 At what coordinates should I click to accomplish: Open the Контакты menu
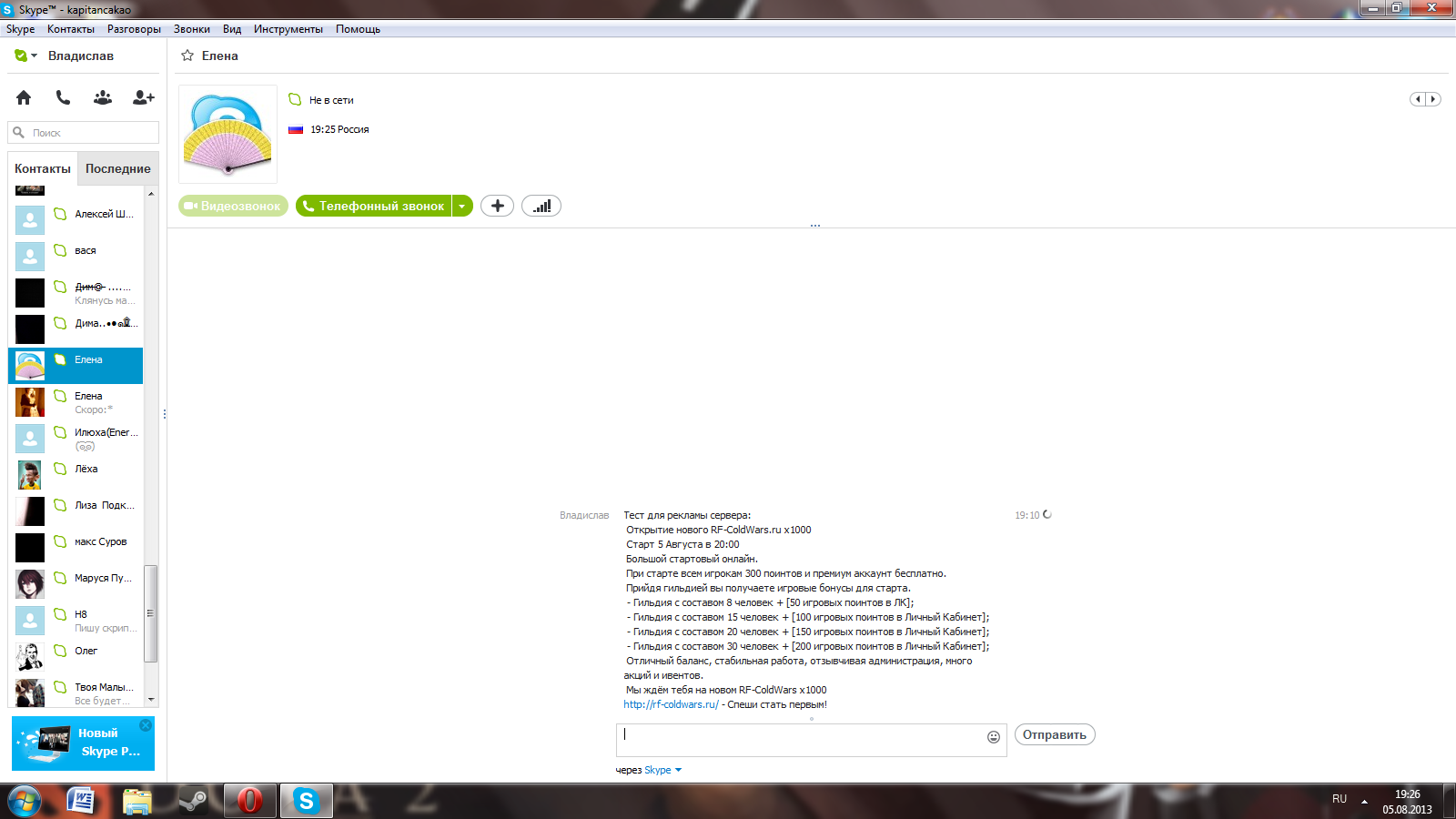coord(71,29)
